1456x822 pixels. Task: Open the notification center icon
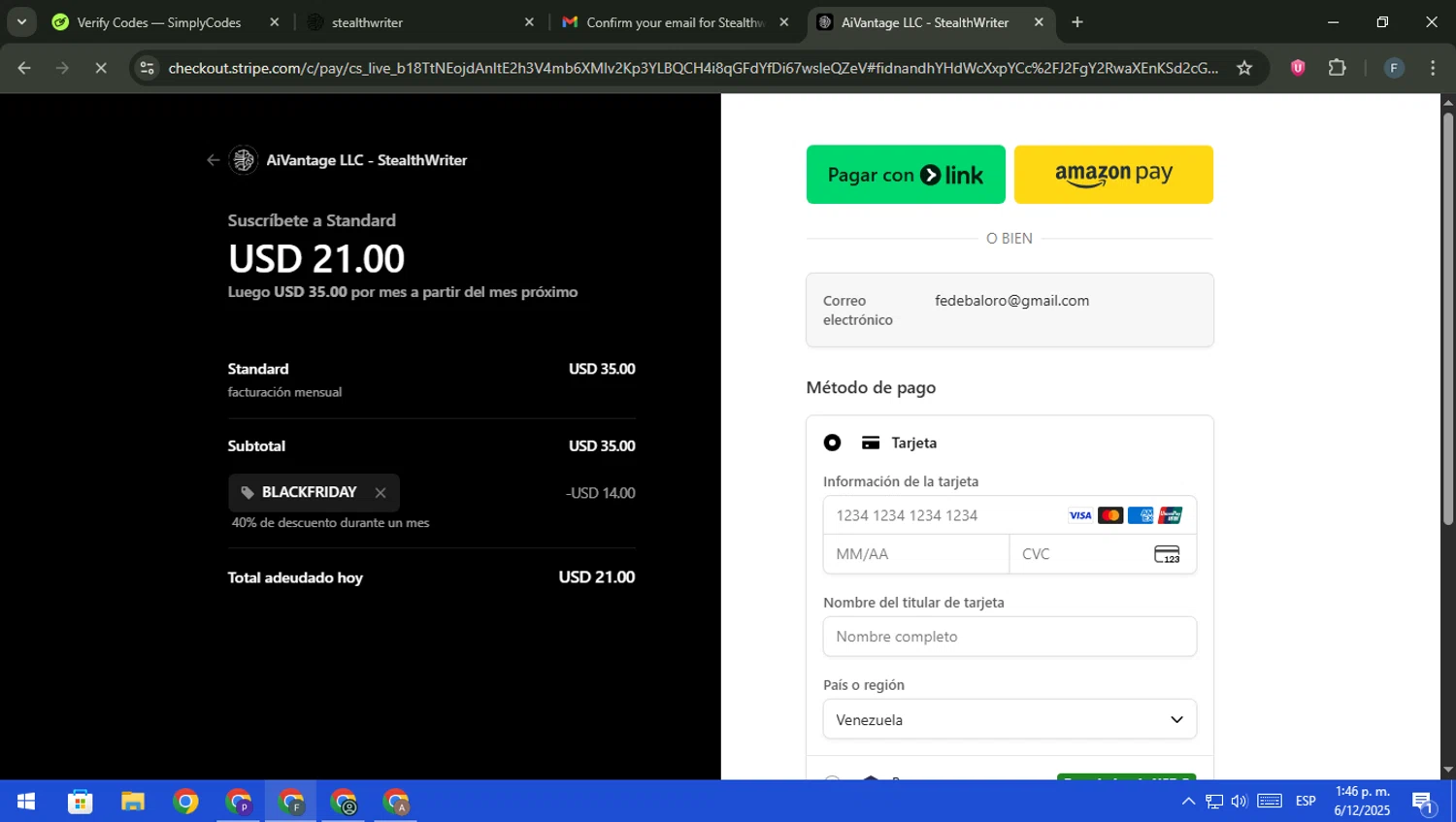click(x=1423, y=803)
